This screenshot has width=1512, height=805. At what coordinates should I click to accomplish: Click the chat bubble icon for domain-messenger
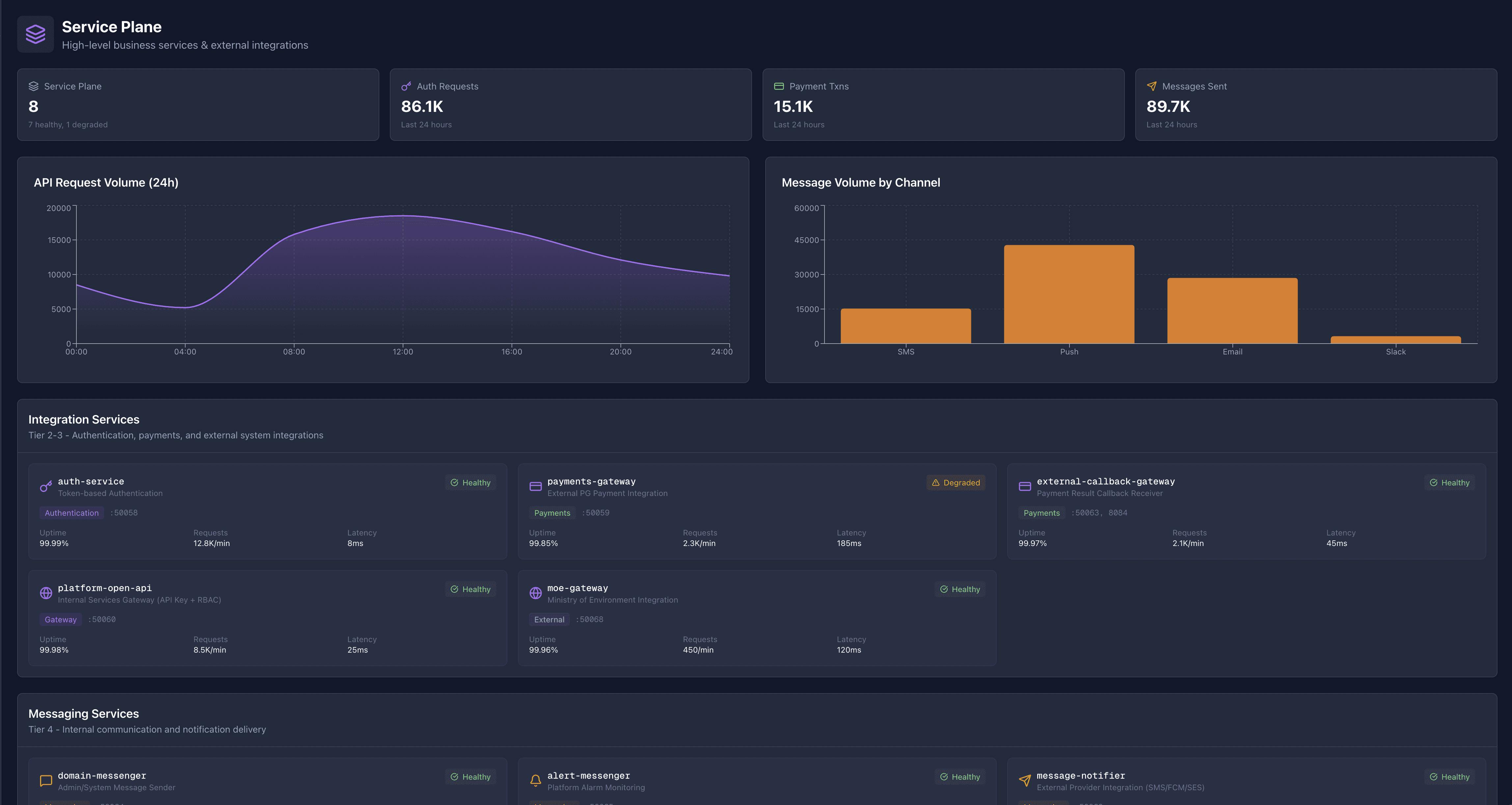pos(46,781)
